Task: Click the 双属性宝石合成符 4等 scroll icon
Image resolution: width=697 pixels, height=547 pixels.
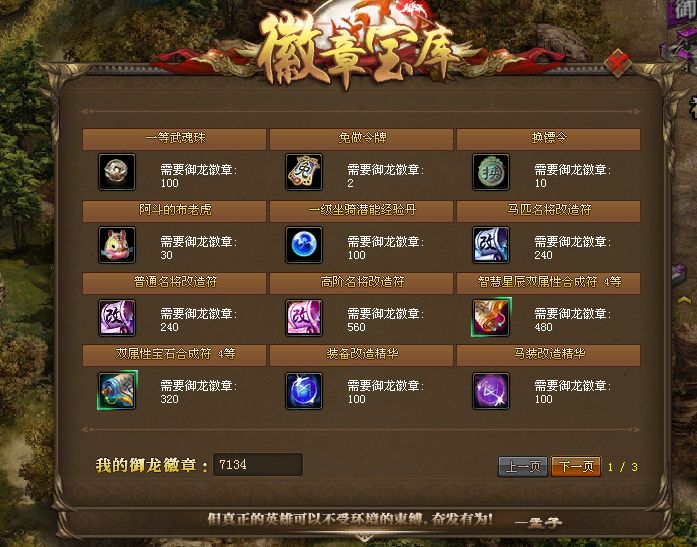Action: [x=117, y=390]
